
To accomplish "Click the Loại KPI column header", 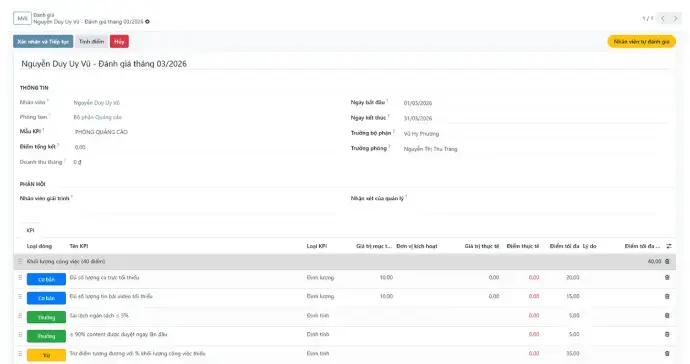I will pyautogui.click(x=317, y=246).
